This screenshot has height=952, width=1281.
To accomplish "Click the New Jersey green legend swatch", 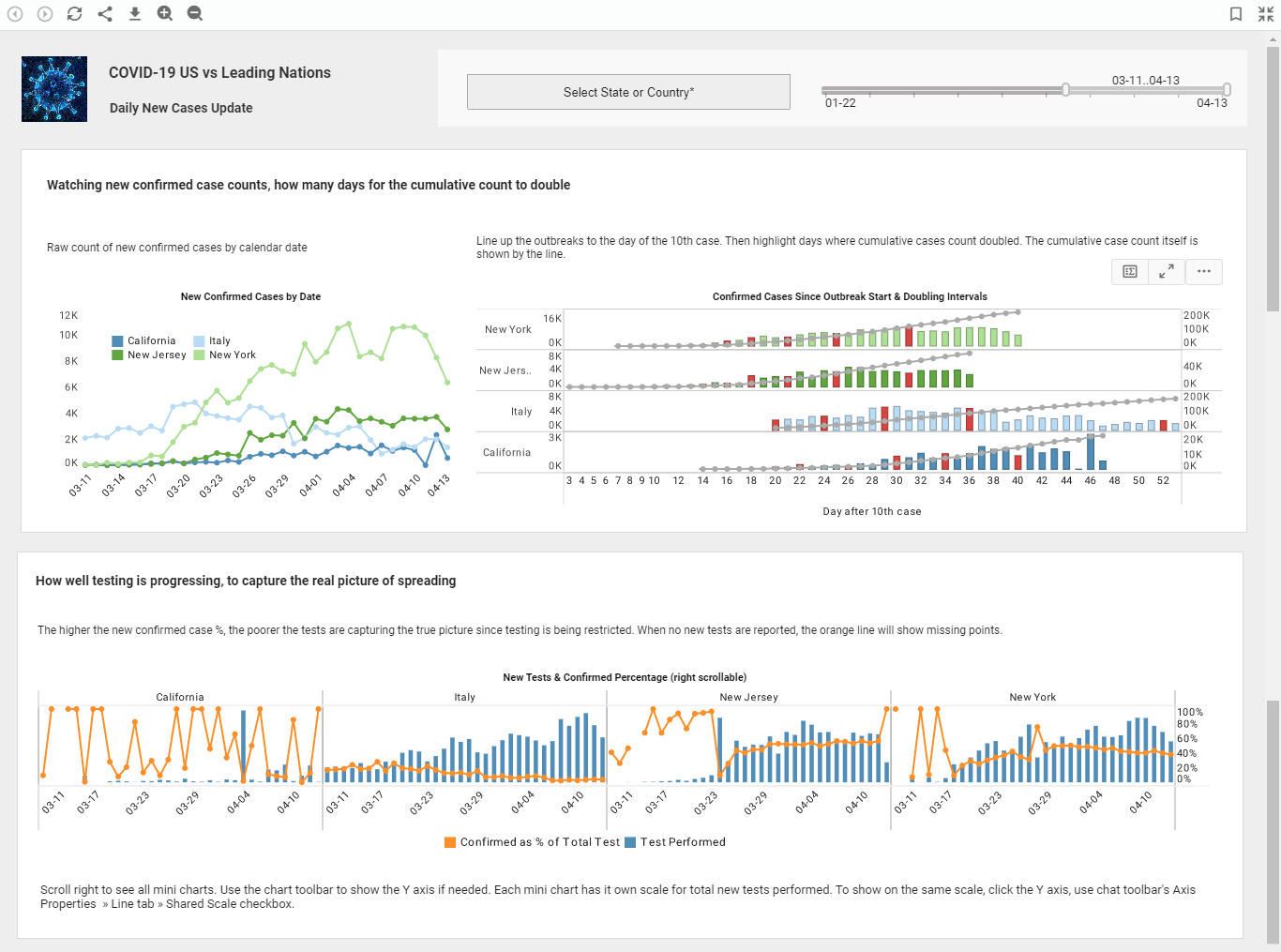I will click(117, 355).
